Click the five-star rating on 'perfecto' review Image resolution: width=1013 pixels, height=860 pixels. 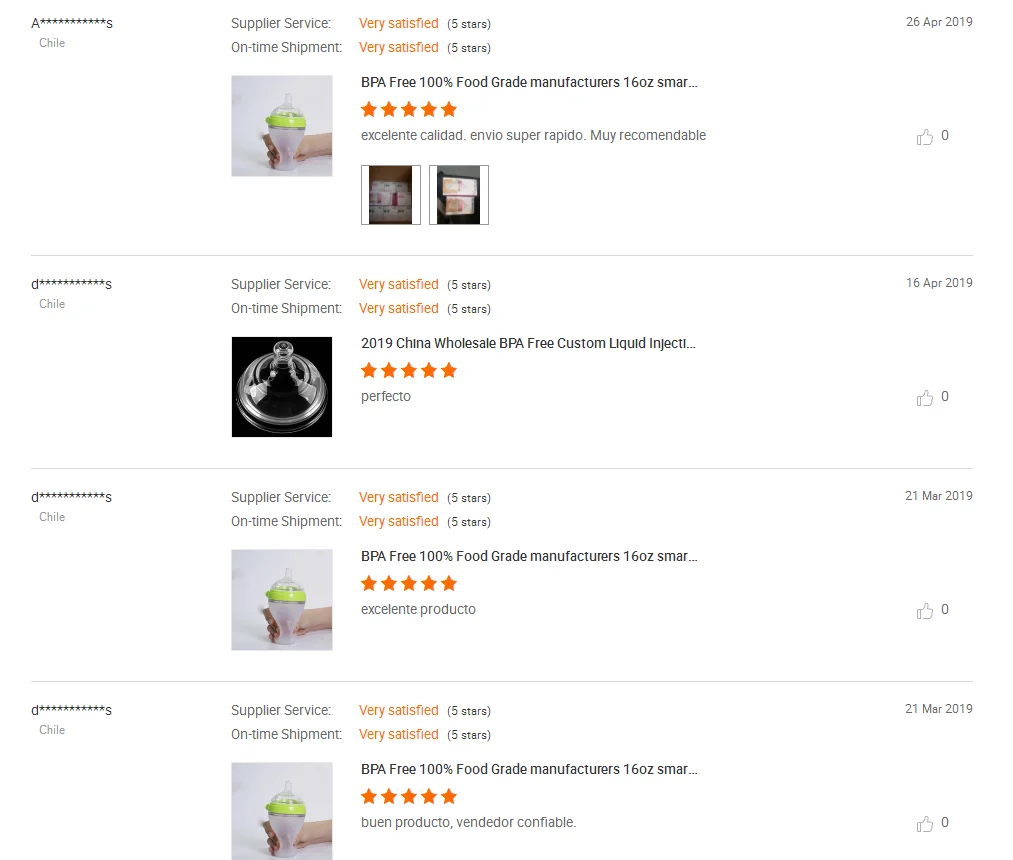[x=408, y=370]
